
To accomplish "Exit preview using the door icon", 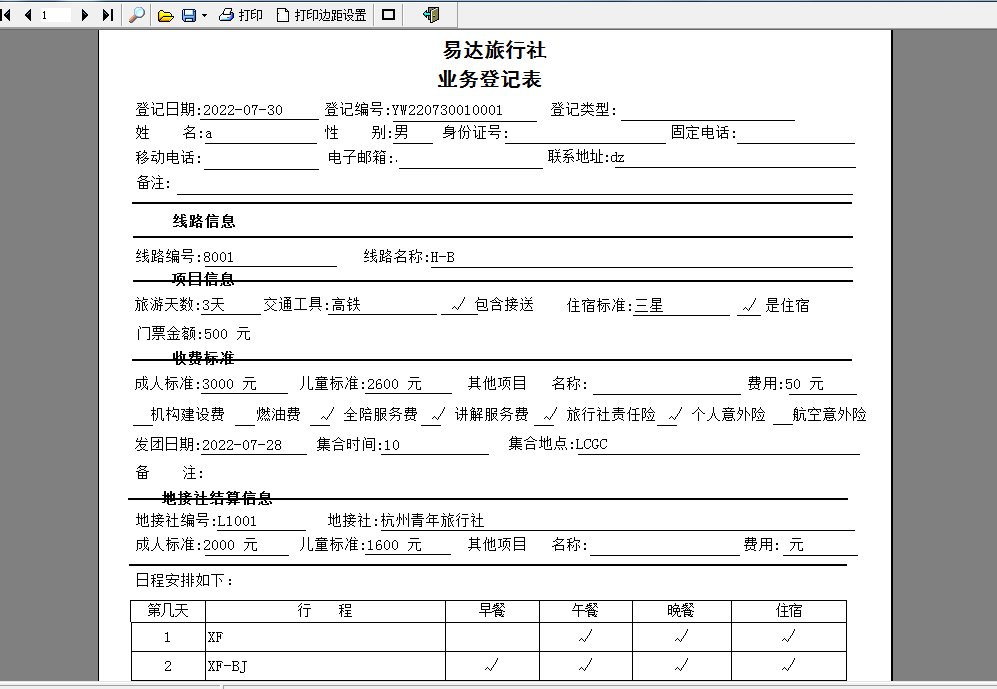I will pos(431,15).
